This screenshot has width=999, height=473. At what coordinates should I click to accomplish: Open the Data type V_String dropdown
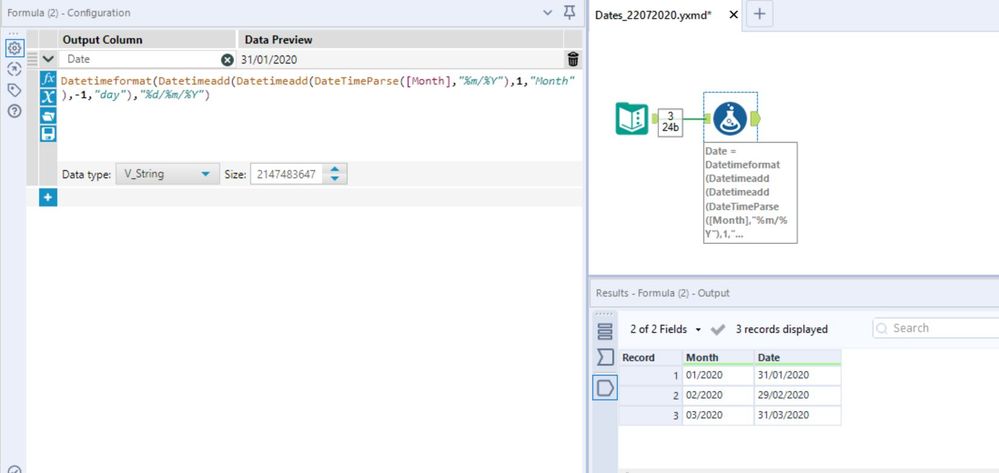(x=168, y=174)
